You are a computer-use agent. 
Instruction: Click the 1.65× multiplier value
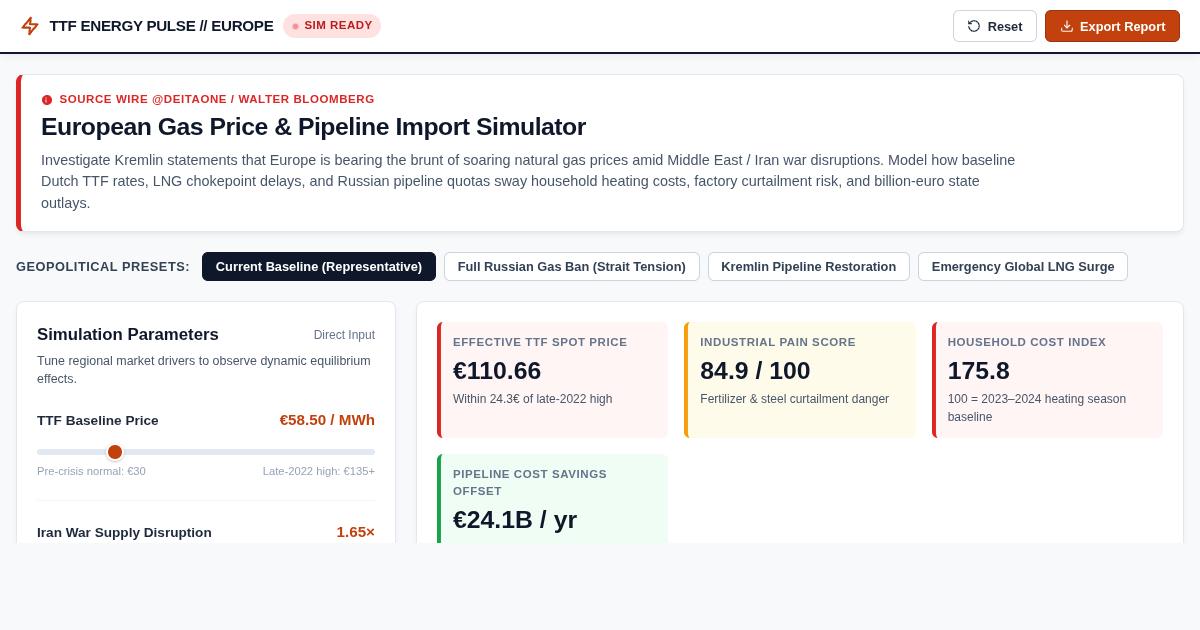click(355, 532)
